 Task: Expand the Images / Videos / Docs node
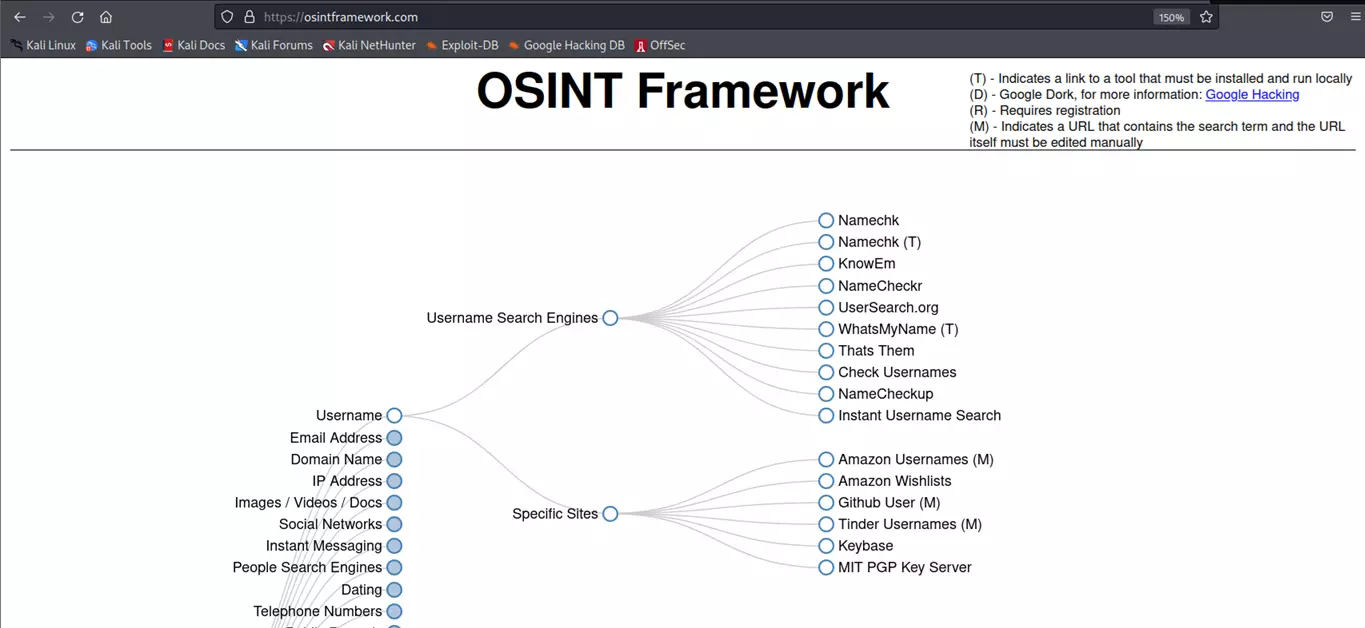(x=394, y=503)
